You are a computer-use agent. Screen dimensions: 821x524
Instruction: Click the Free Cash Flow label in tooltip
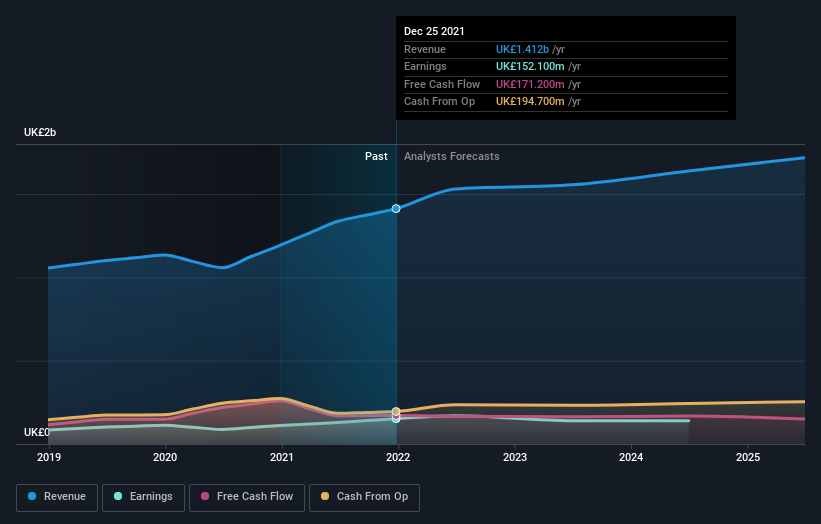coord(442,84)
